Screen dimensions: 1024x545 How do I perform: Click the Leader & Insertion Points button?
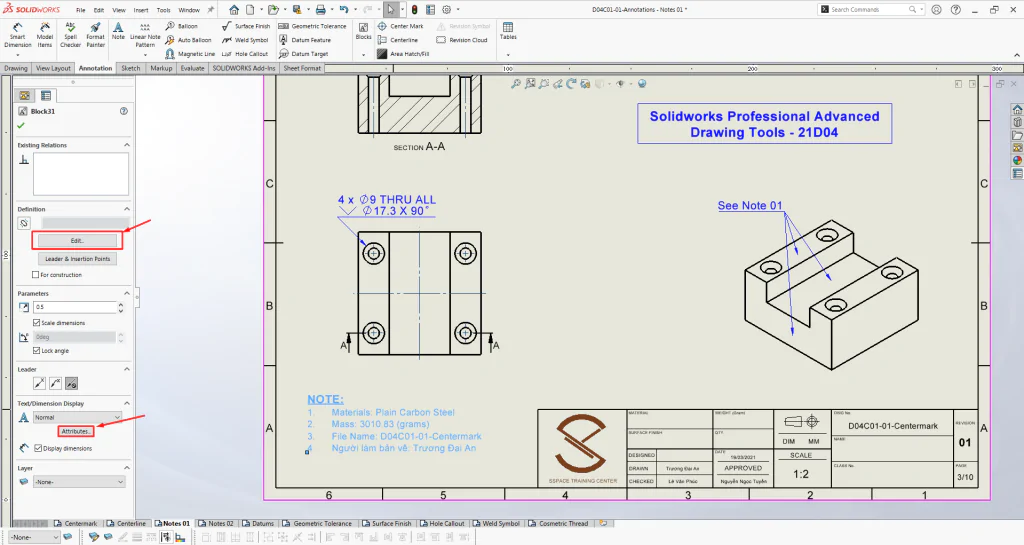77,258
